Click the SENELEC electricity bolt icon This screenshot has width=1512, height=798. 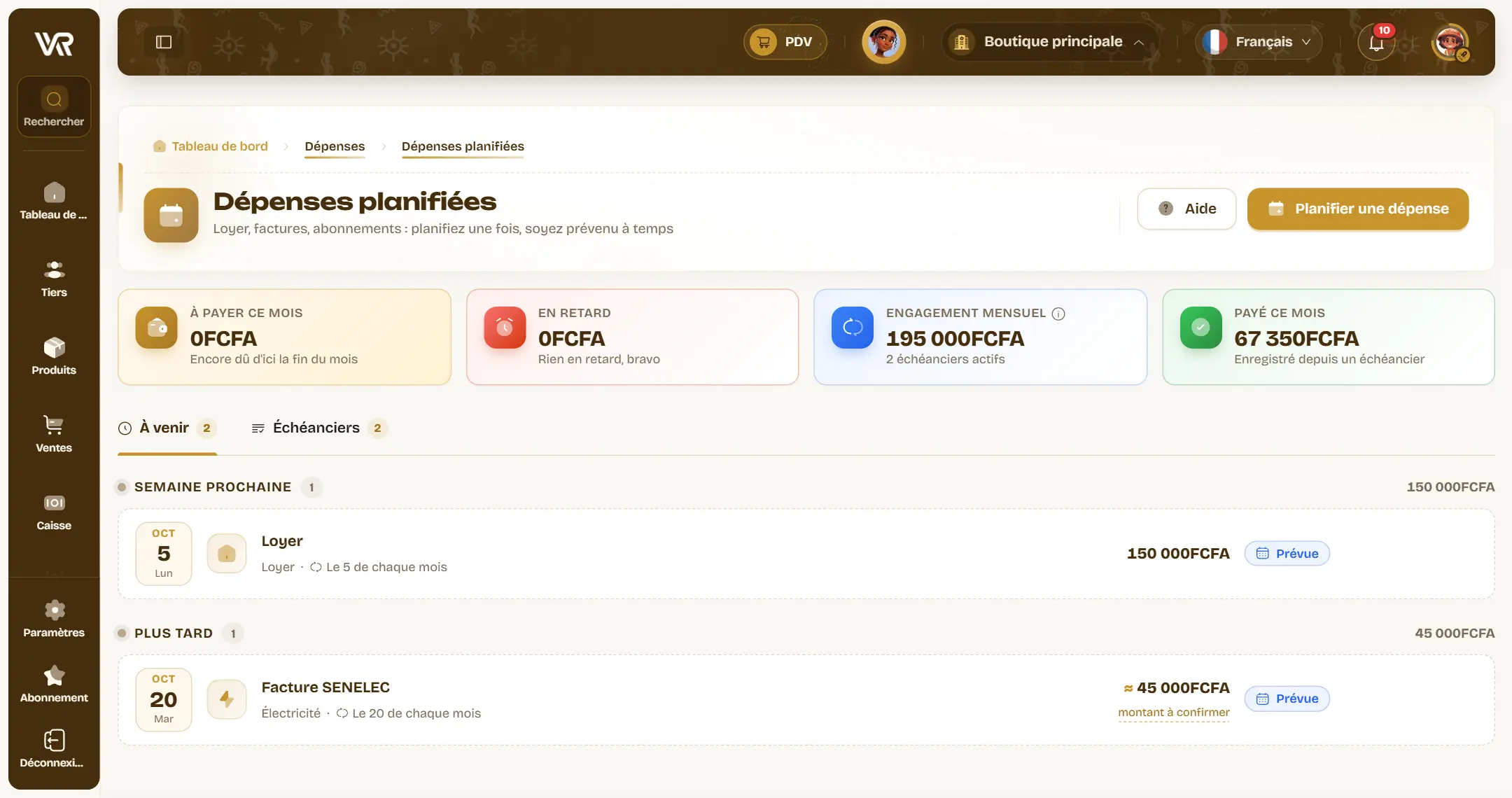click(x=227, y=699)
